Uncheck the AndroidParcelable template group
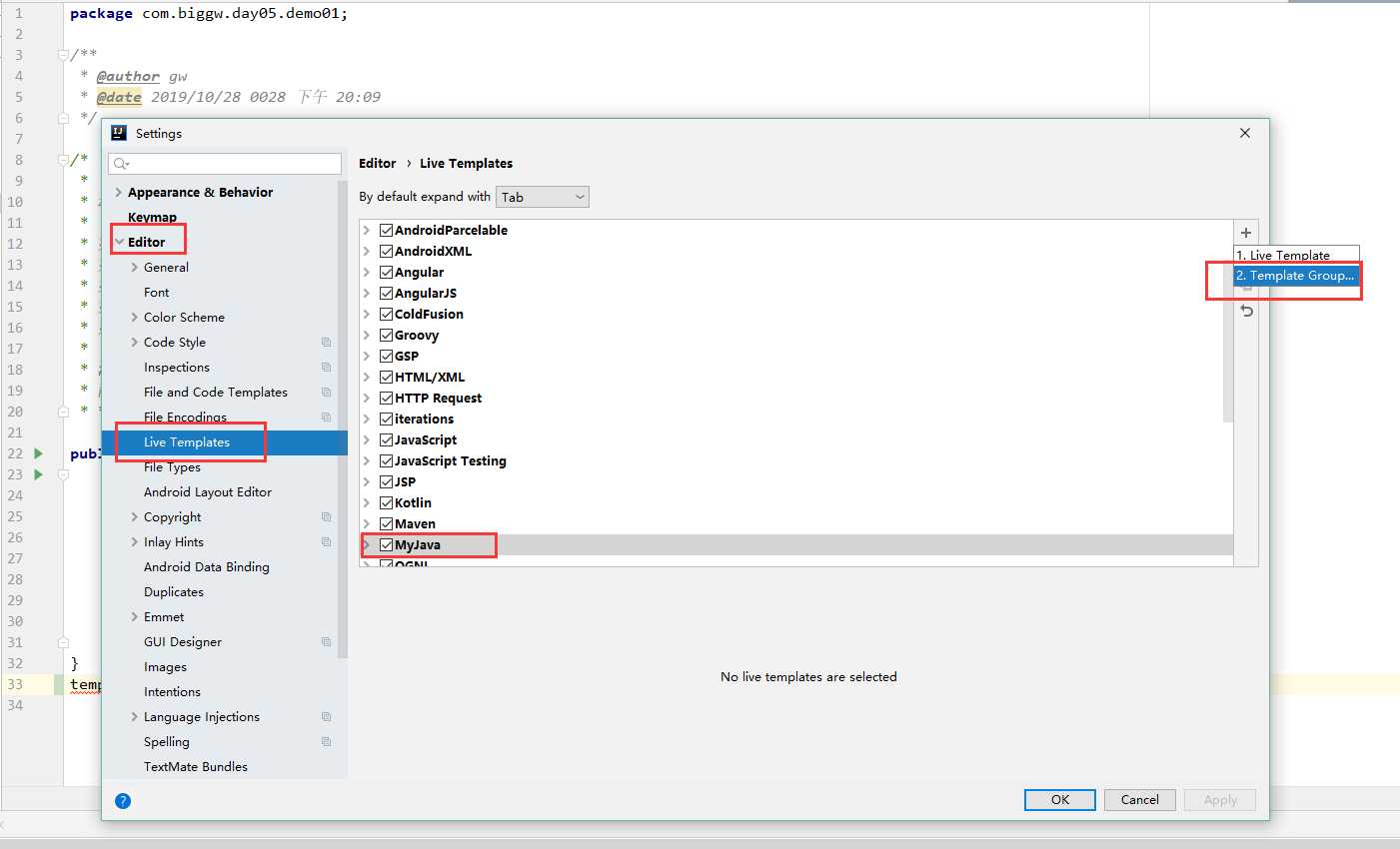Screen dimensions: 1400x849 click(386, 230)
